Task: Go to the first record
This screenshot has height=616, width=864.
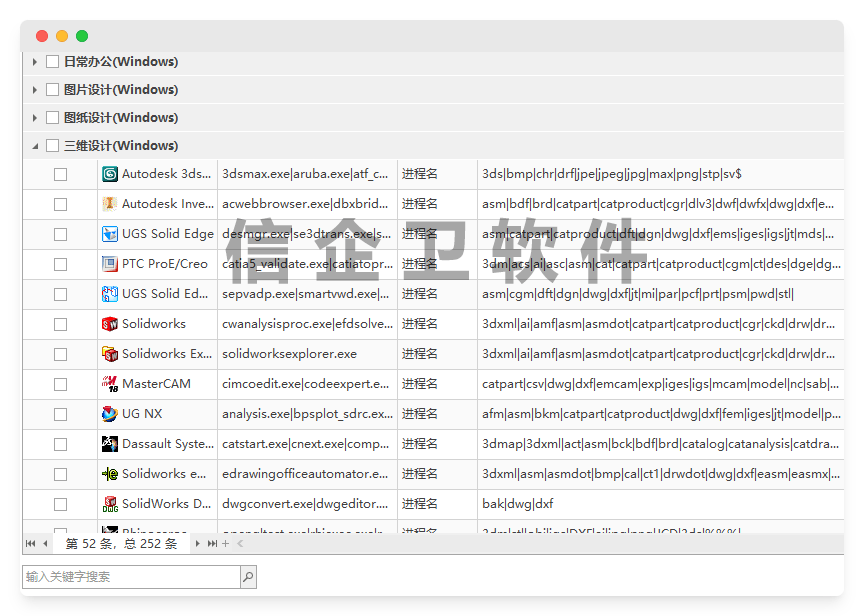Action: click(30, 544)
